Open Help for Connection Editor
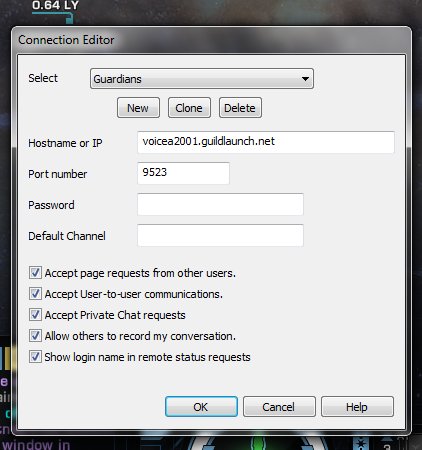 coord(357,407)
